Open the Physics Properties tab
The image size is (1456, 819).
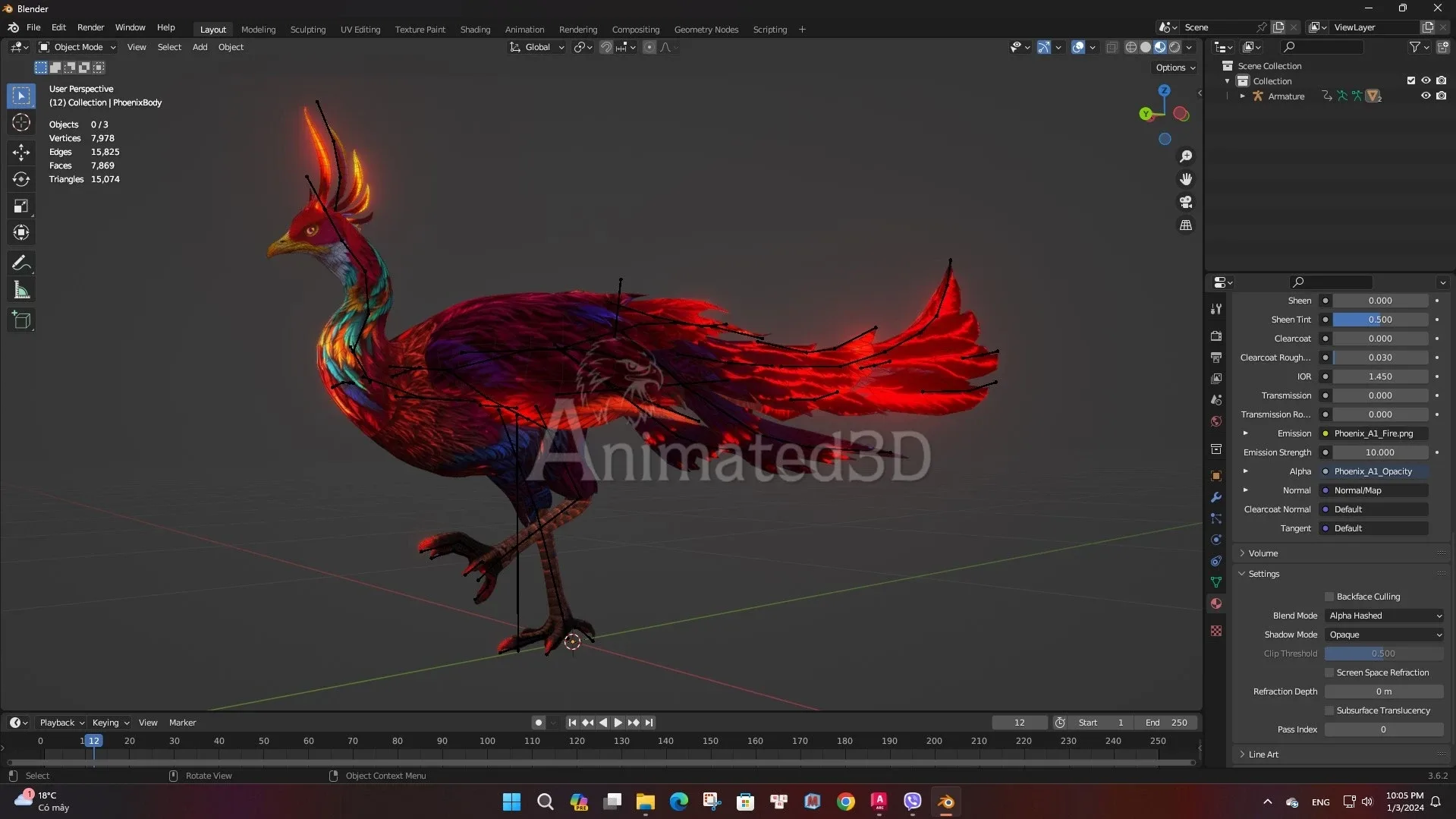pyautogui.click(x=1215, y=540)
